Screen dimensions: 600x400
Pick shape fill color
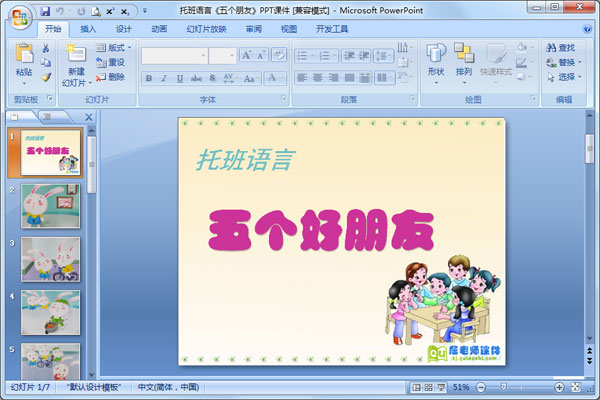524,47
